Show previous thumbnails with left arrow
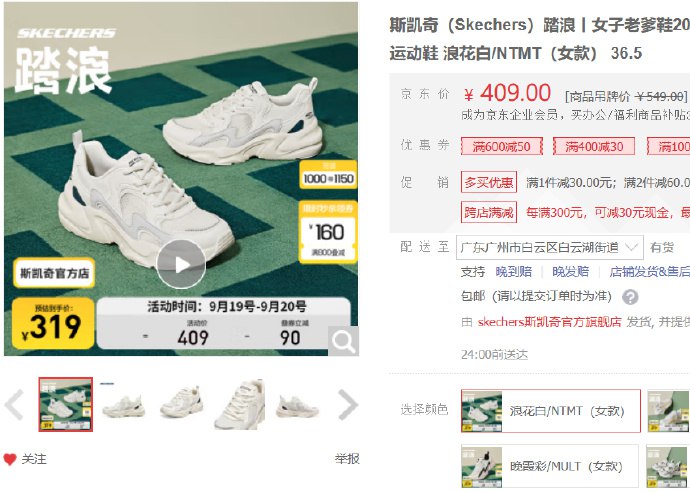The width and height of the screenshot is (690, 492). pyautogui.click(x=14, y=404)
